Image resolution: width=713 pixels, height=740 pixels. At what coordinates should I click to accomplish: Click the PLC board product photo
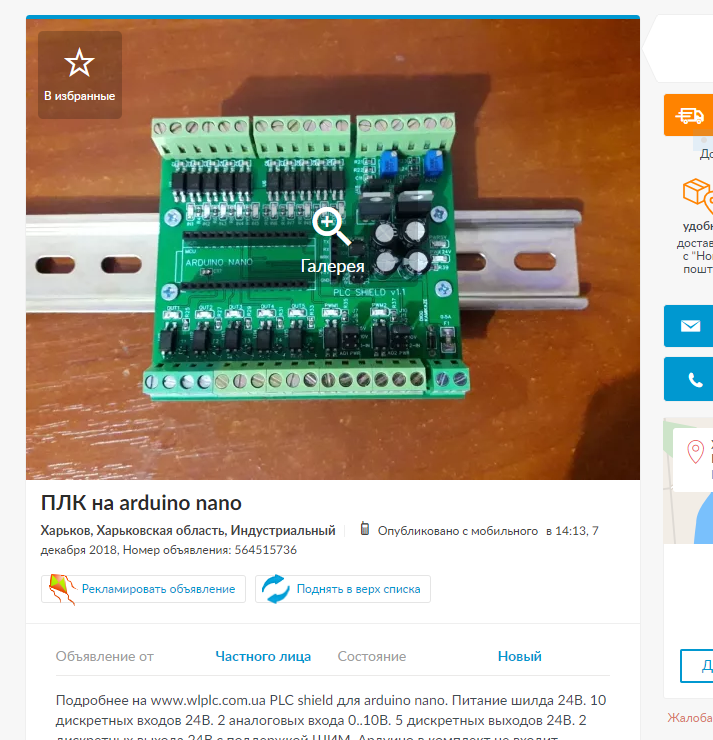coord(333,249)
